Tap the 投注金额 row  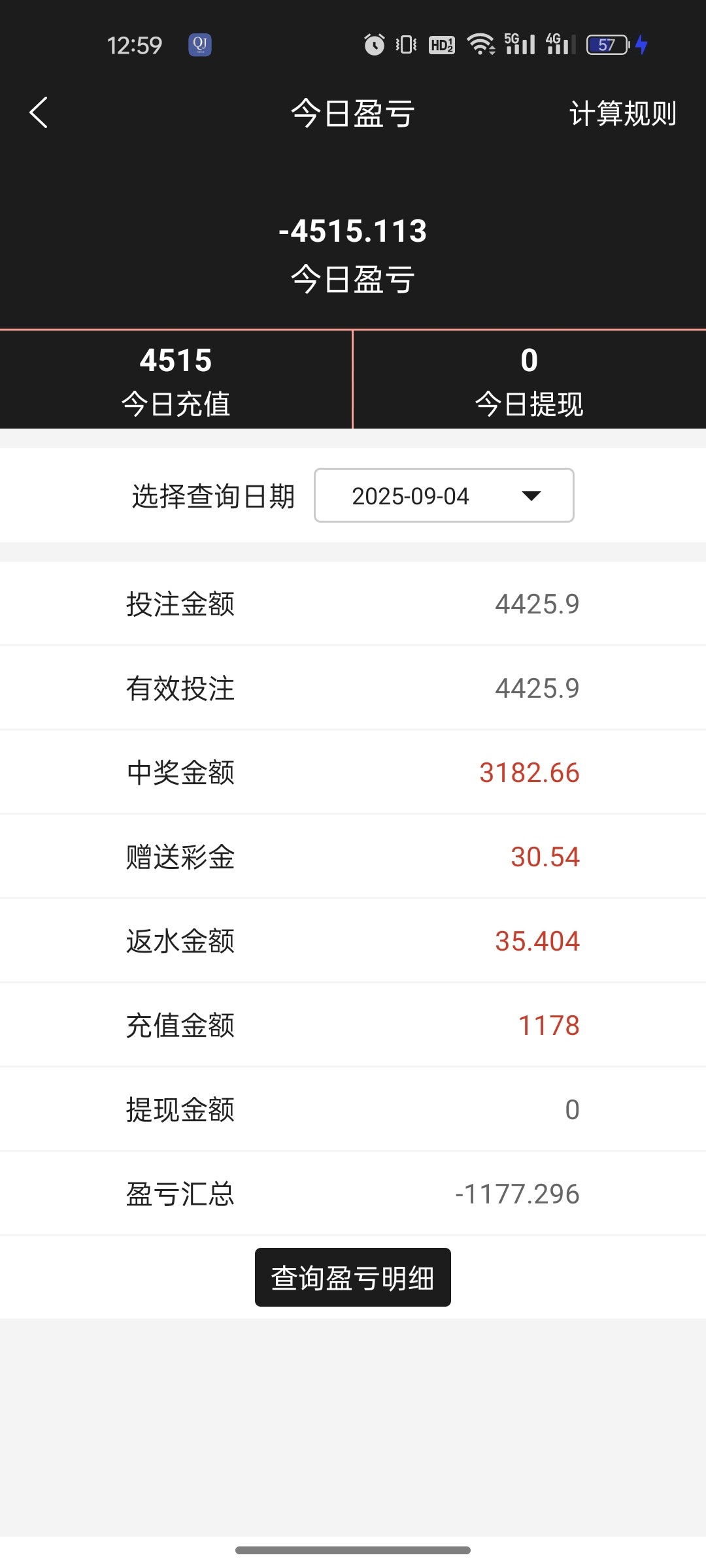353,604
